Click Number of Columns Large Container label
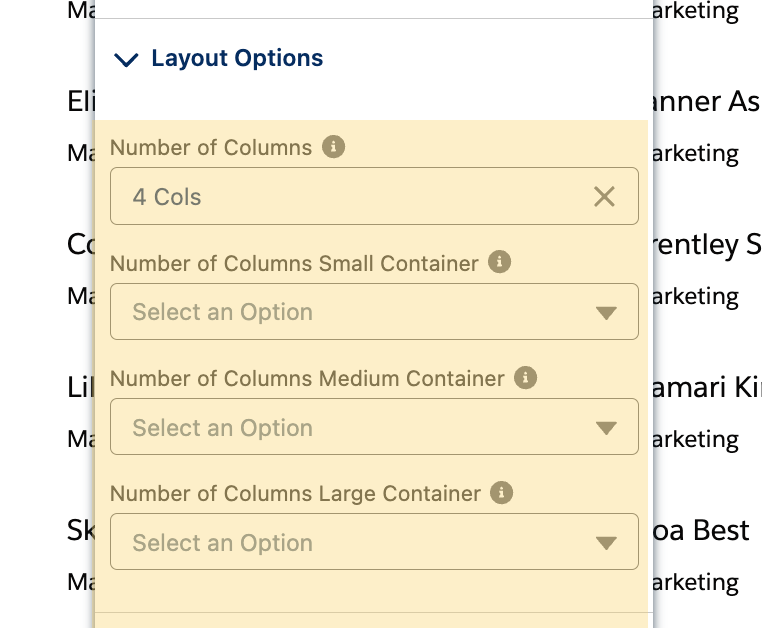Screen dimensions: 762x628 (x=295, y=494)
